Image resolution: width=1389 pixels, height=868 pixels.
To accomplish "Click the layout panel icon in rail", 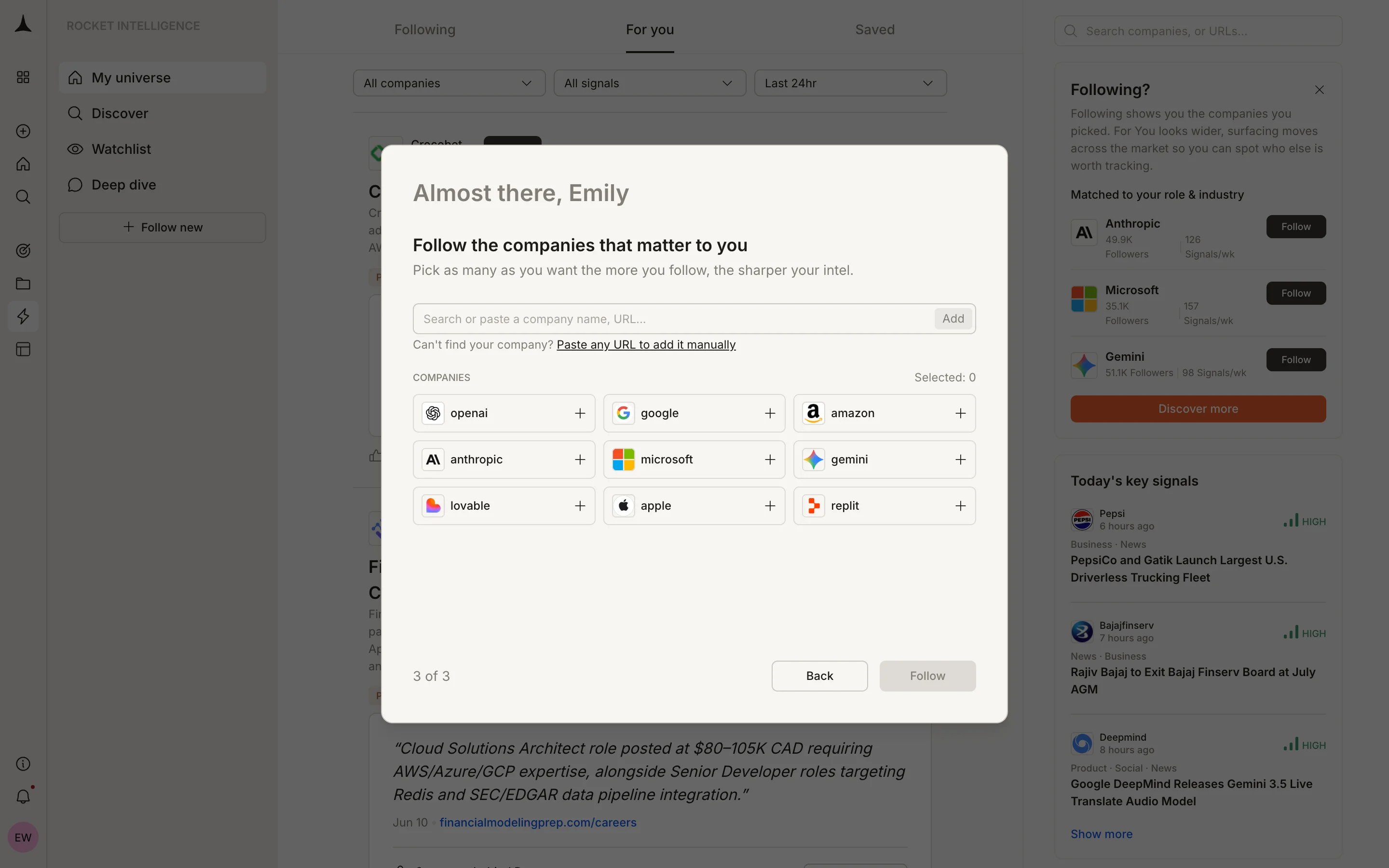I will click(23, 349).
